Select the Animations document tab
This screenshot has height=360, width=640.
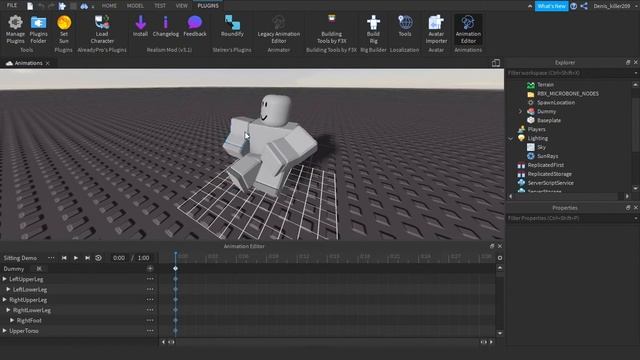tap(28, 63)
